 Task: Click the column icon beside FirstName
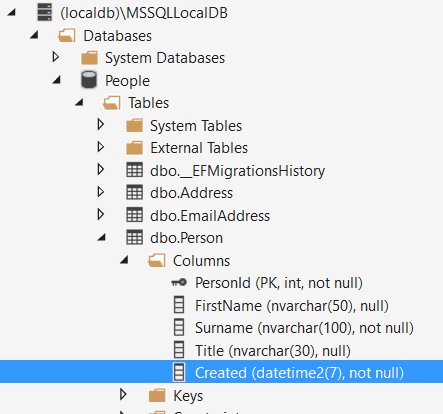tap(179, 305)
